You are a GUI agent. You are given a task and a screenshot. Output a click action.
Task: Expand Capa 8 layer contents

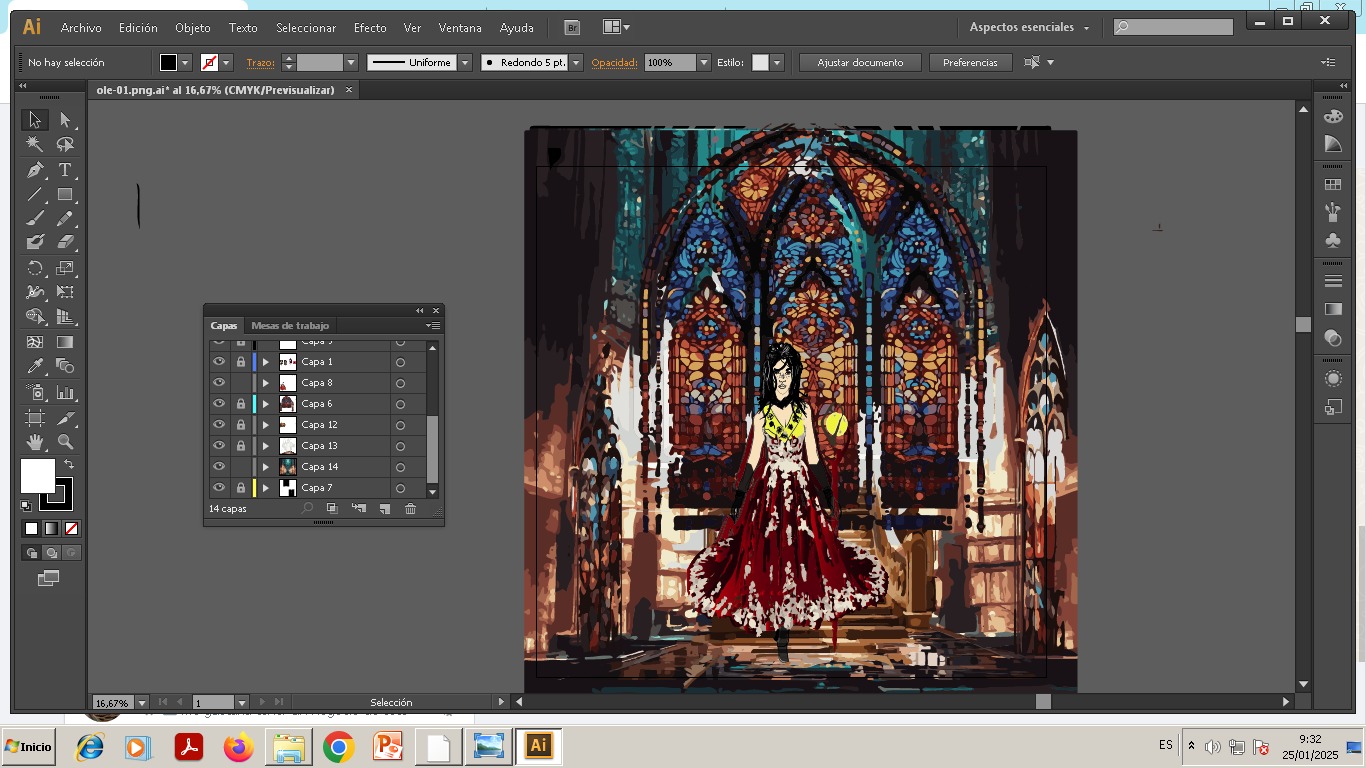click(266, 383)
